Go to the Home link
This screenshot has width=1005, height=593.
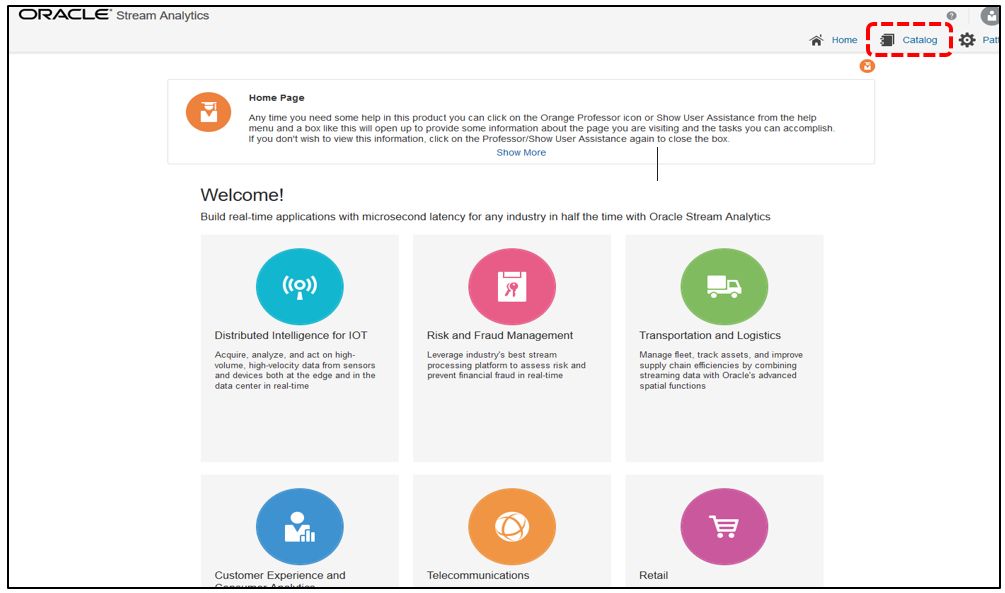(x=844, y=40)
